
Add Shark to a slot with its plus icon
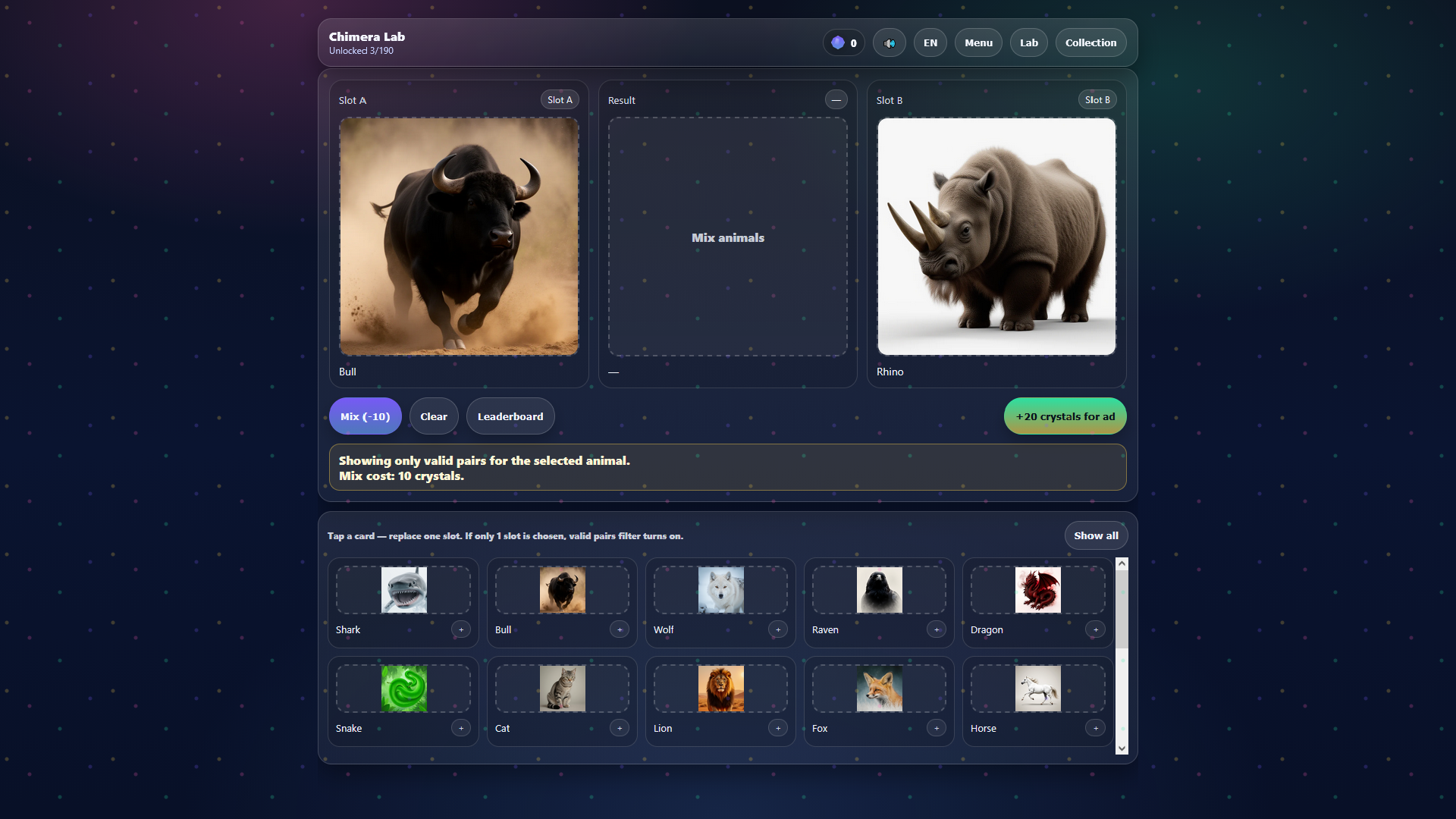(461, 629)
